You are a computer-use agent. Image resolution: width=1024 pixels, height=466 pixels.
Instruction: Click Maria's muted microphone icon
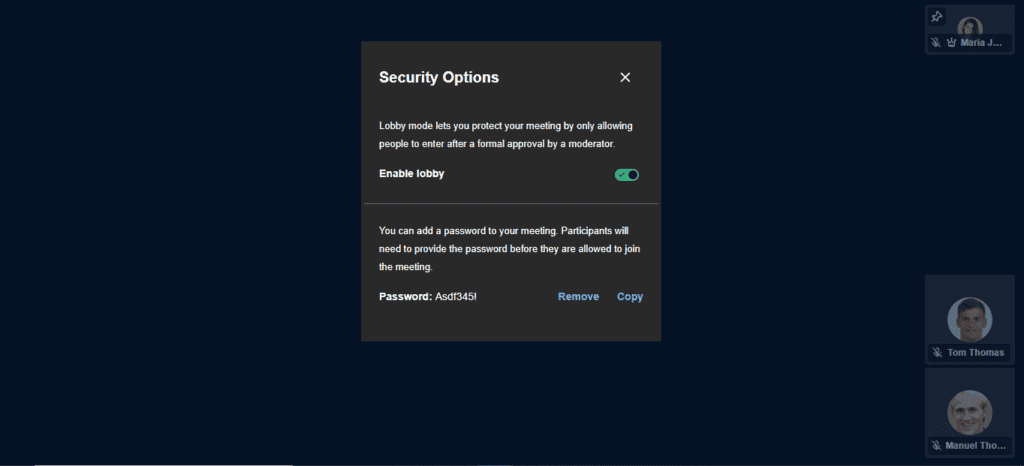[x=936, y=42]
